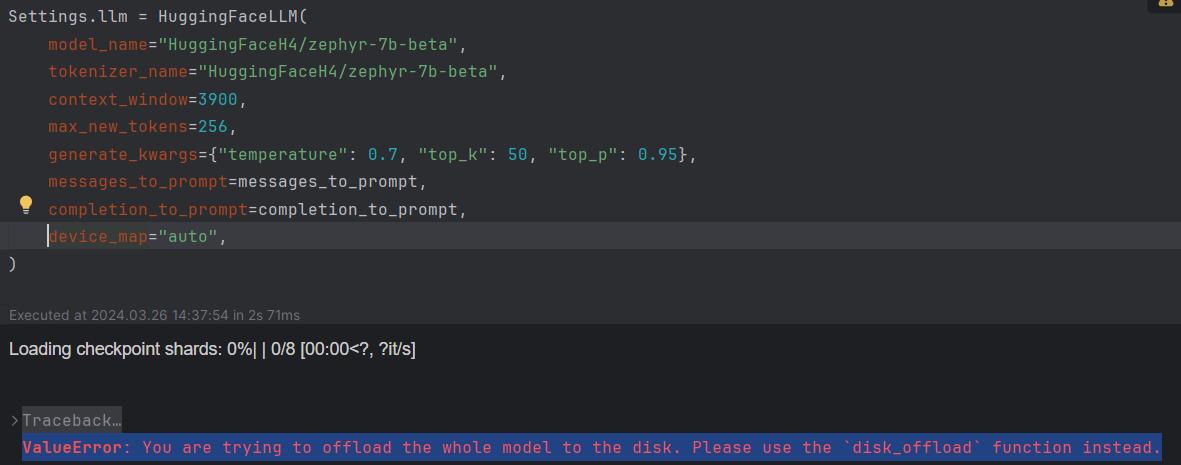
Task: Click the temperature value 0.7
Action: coord(383,154)
